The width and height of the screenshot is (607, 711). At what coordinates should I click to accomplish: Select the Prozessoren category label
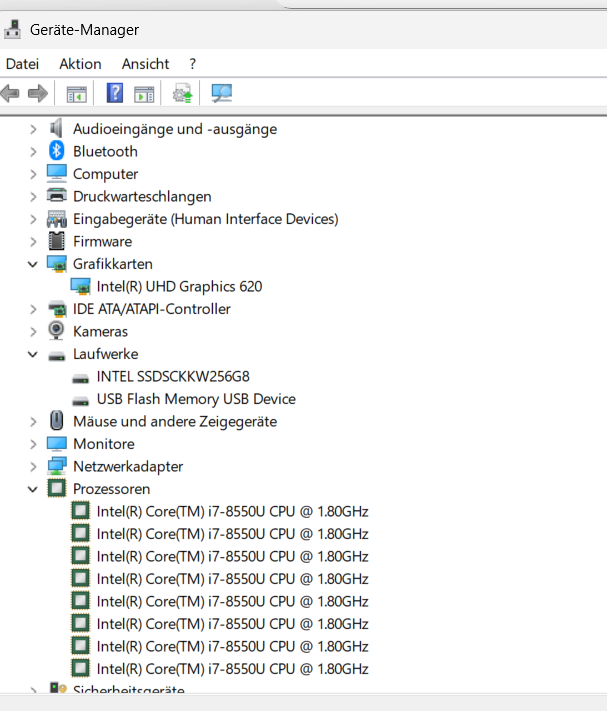[112, 489]
